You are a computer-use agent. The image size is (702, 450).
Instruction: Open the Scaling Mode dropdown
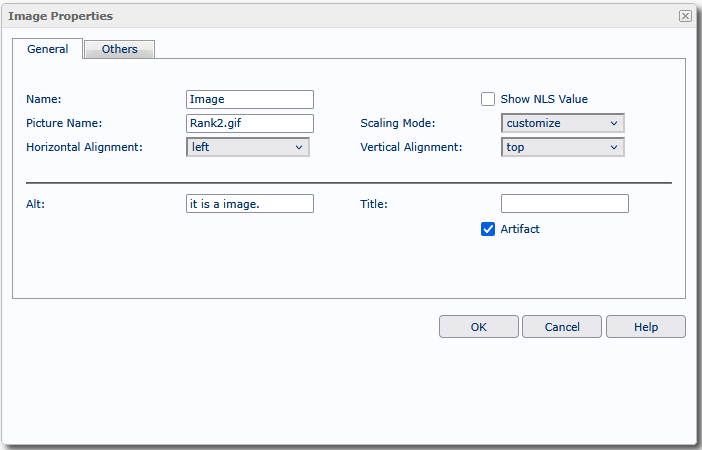pos(562,123)
